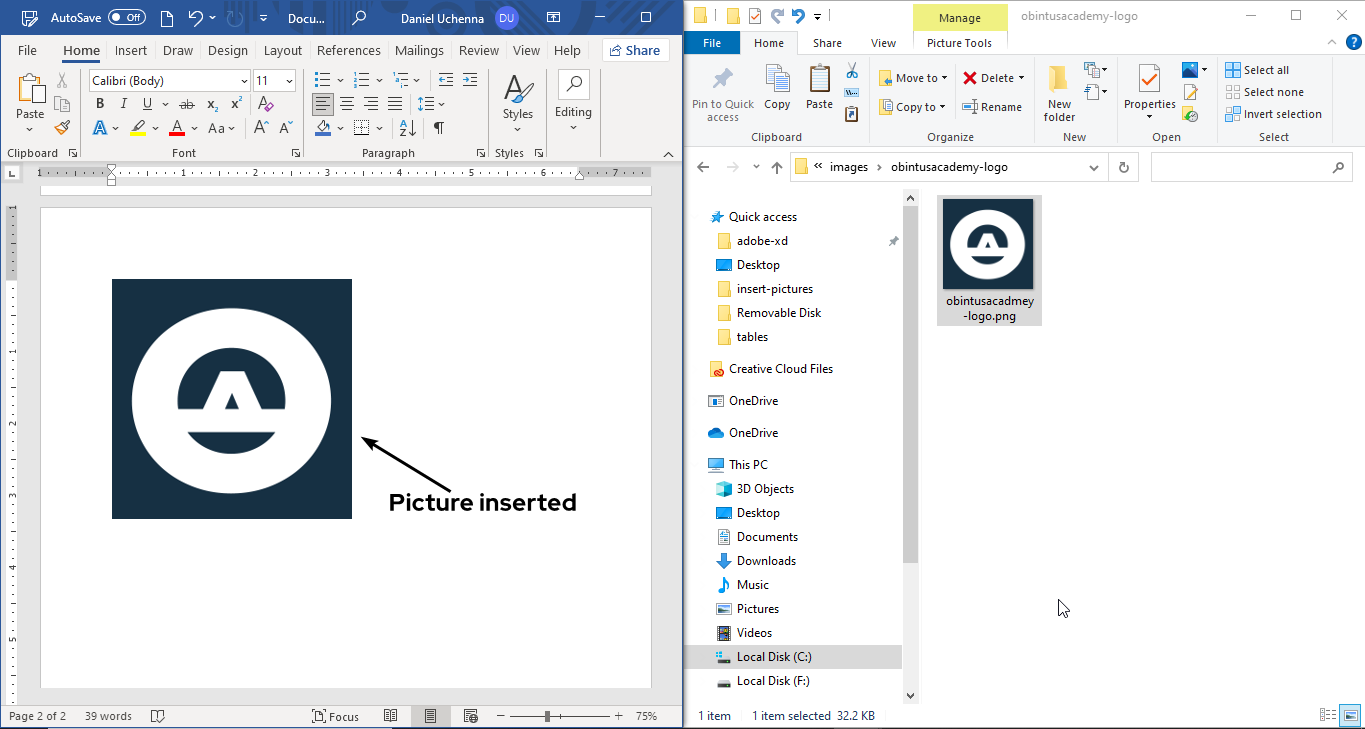Toggle the AutoSave switch
The width and height of the screenshot is (1365, 729).
[126, 18]
